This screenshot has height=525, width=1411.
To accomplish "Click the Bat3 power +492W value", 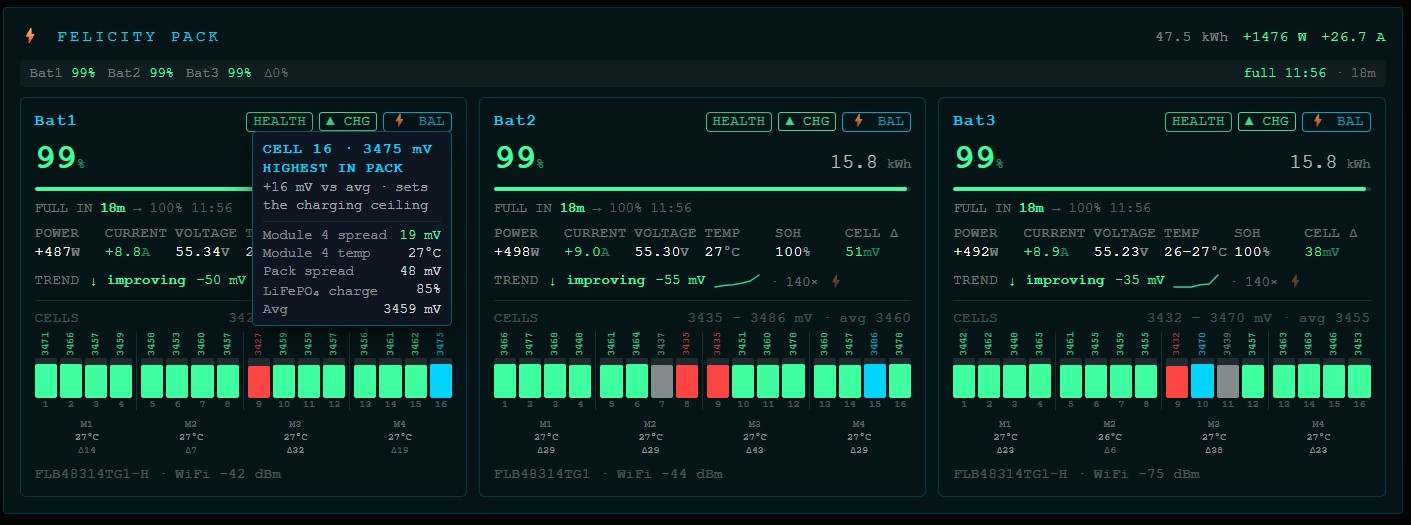I will (x=976, y=252).
